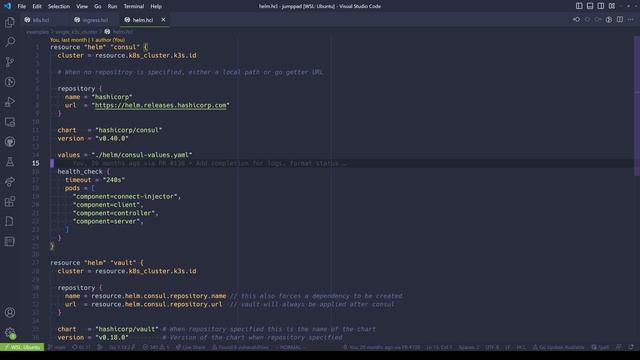
Task: Click line number 15 in the gutter
Action: 36,163
